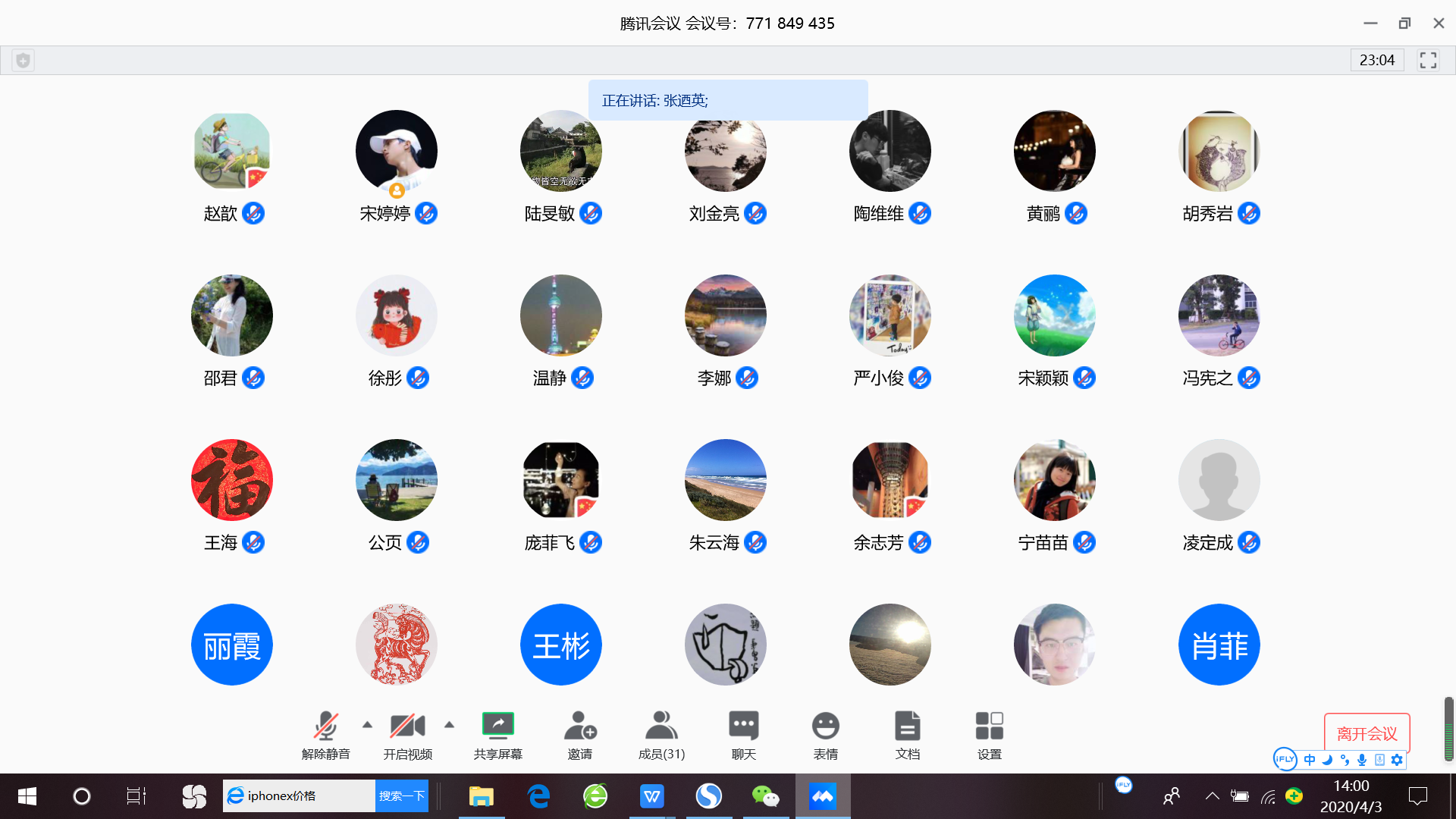
Task: Leave the meeting (离开会议)
Action: click(1367, 733)
